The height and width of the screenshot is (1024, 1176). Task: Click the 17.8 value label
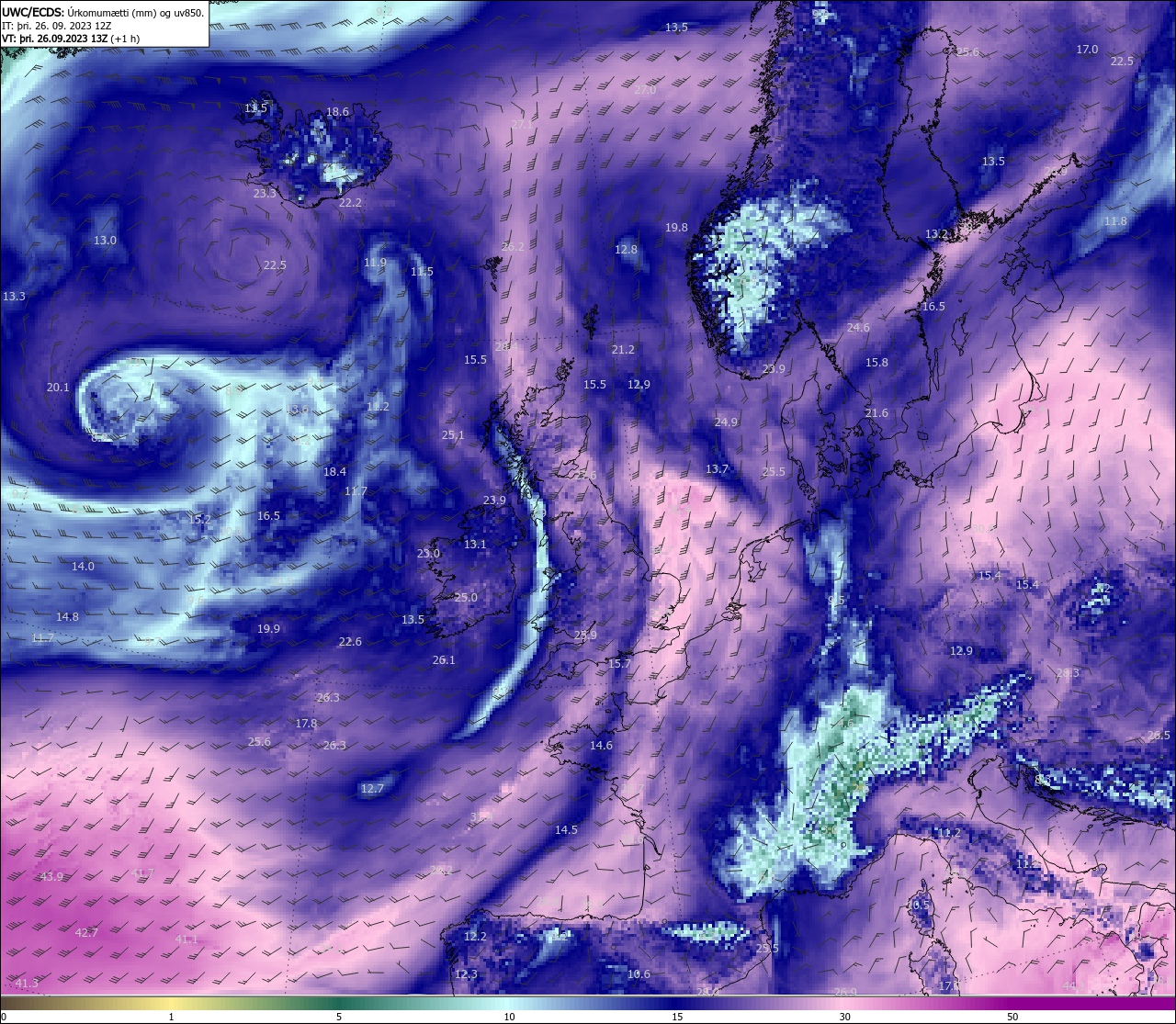(x=306, y=723)
